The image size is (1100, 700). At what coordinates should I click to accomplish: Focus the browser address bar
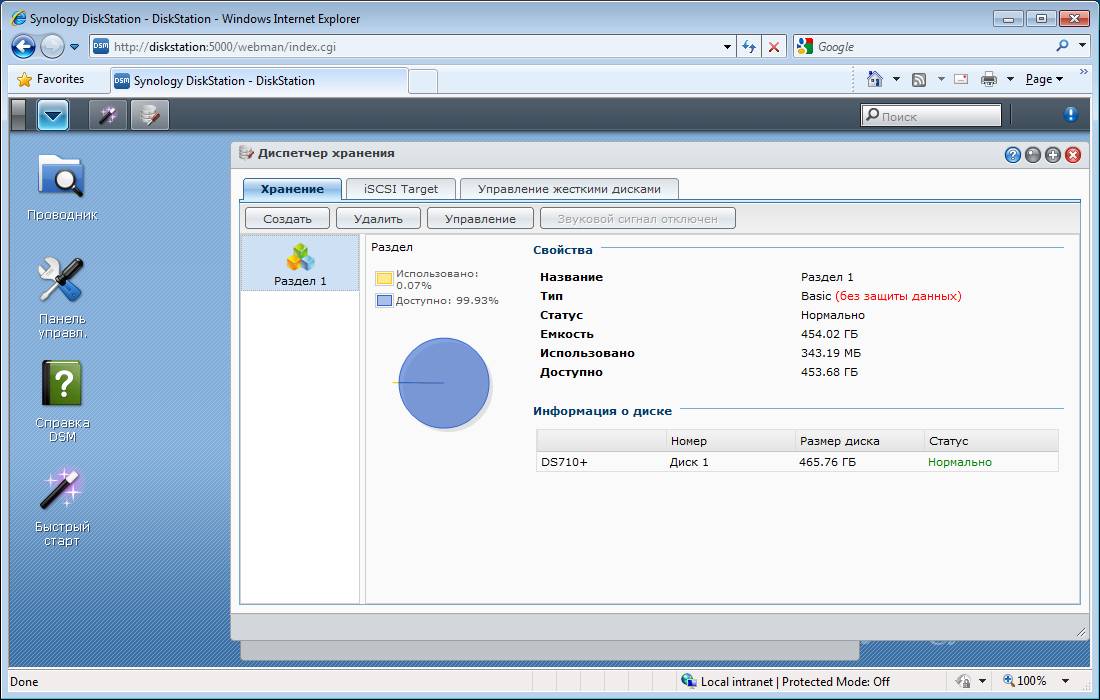(x=412, y=47)
